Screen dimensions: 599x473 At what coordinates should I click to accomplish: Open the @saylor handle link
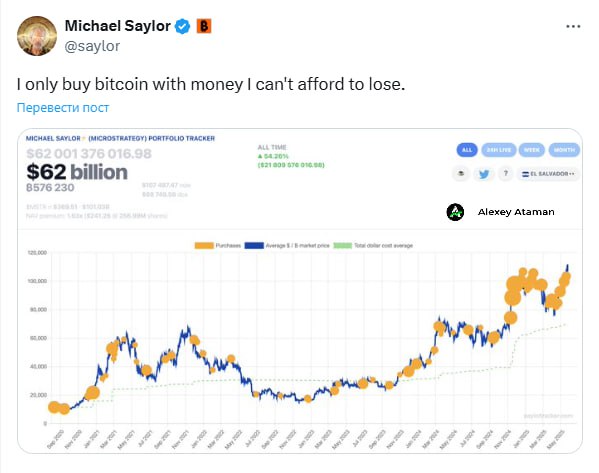(92, 46)
